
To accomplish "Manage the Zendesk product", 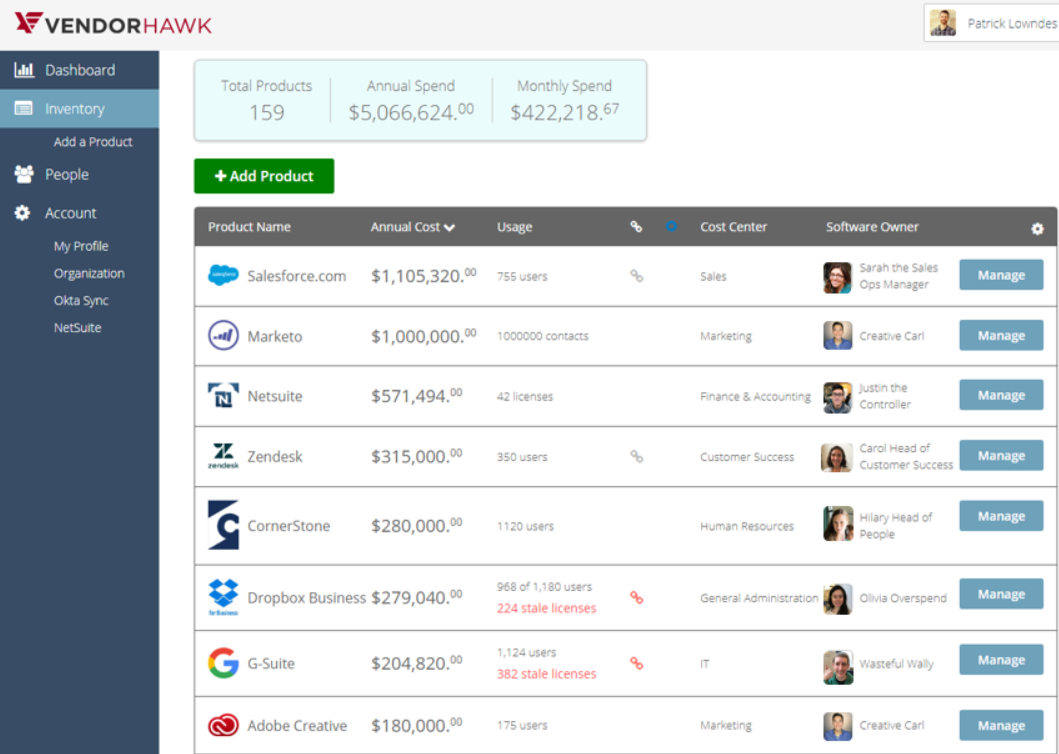I will 1001,456.
